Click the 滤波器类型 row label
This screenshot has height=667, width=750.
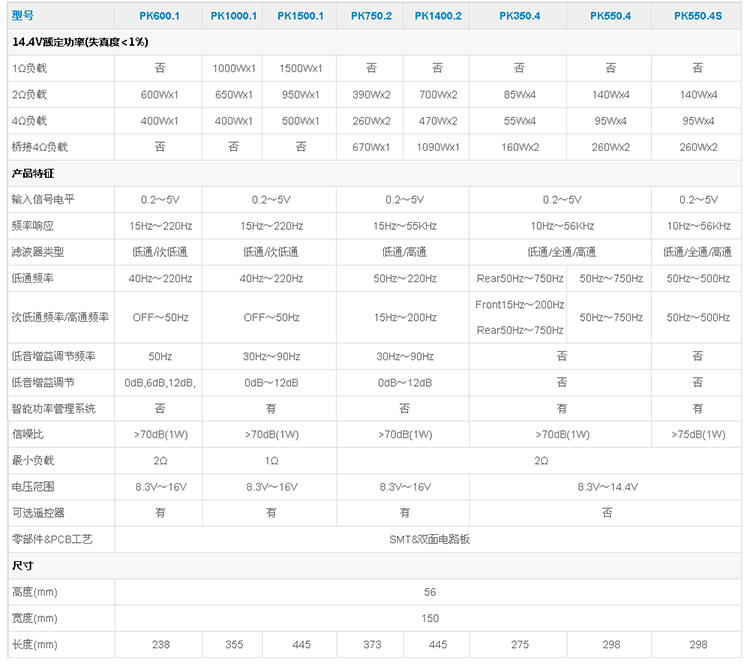point(38,252)
